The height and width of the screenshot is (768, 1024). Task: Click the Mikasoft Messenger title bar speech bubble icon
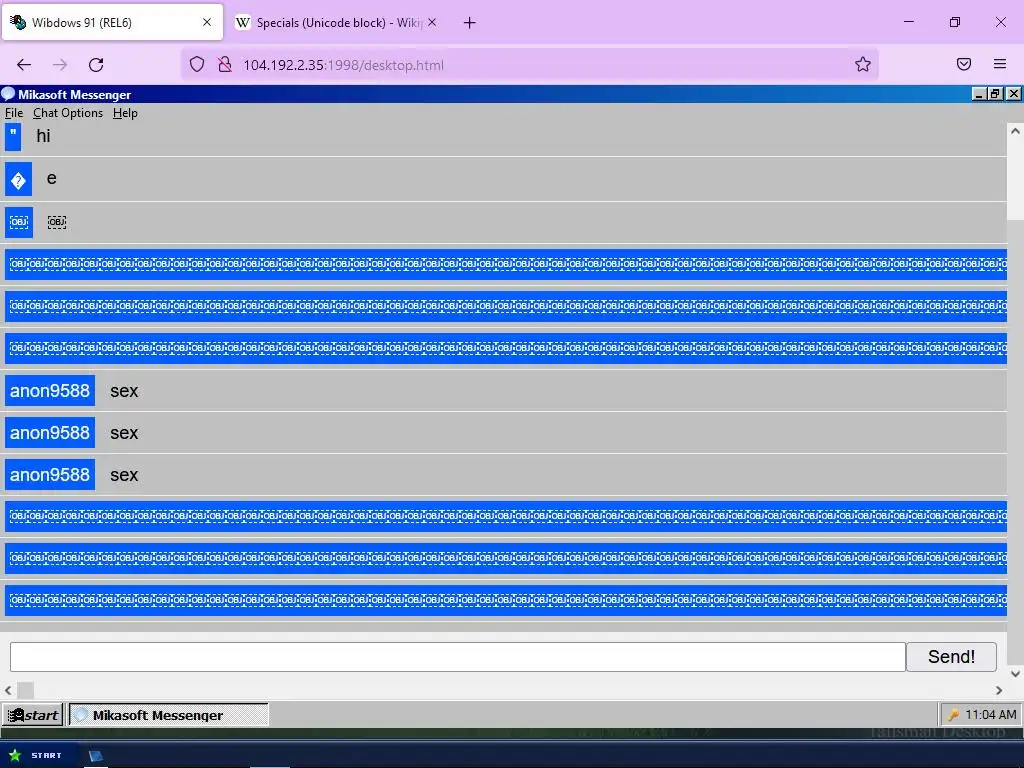point(8,94)
